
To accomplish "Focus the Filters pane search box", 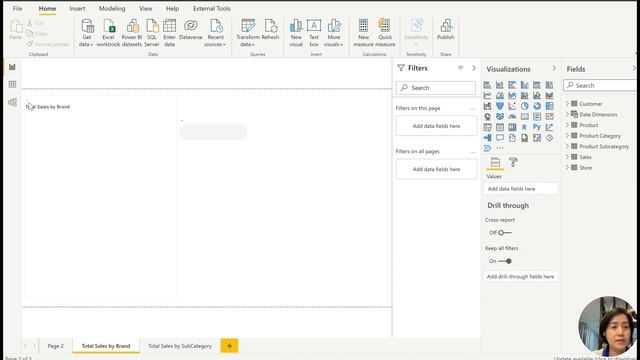I will click(x=435, y=88).
